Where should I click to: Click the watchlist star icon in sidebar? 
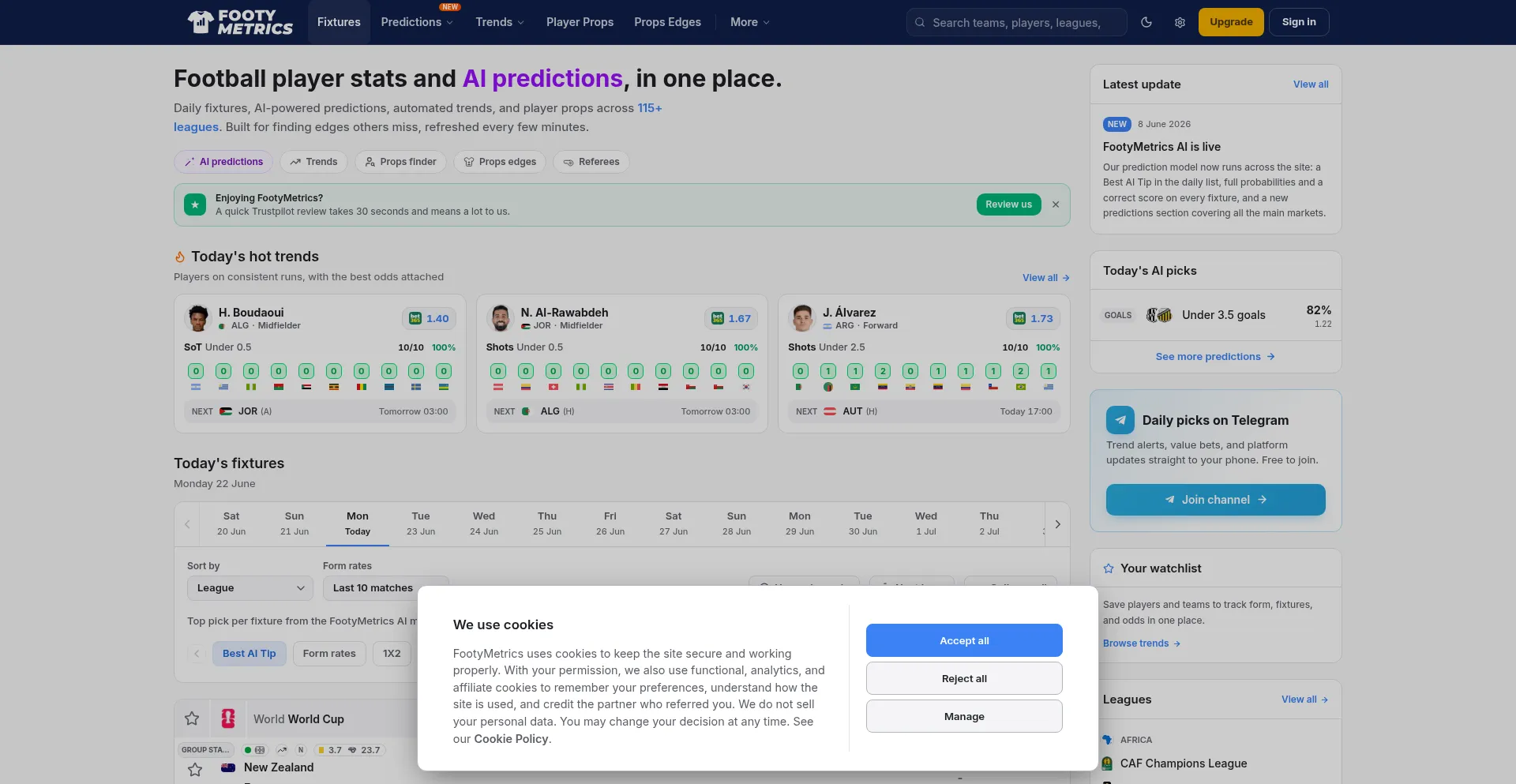point(1109,568)
